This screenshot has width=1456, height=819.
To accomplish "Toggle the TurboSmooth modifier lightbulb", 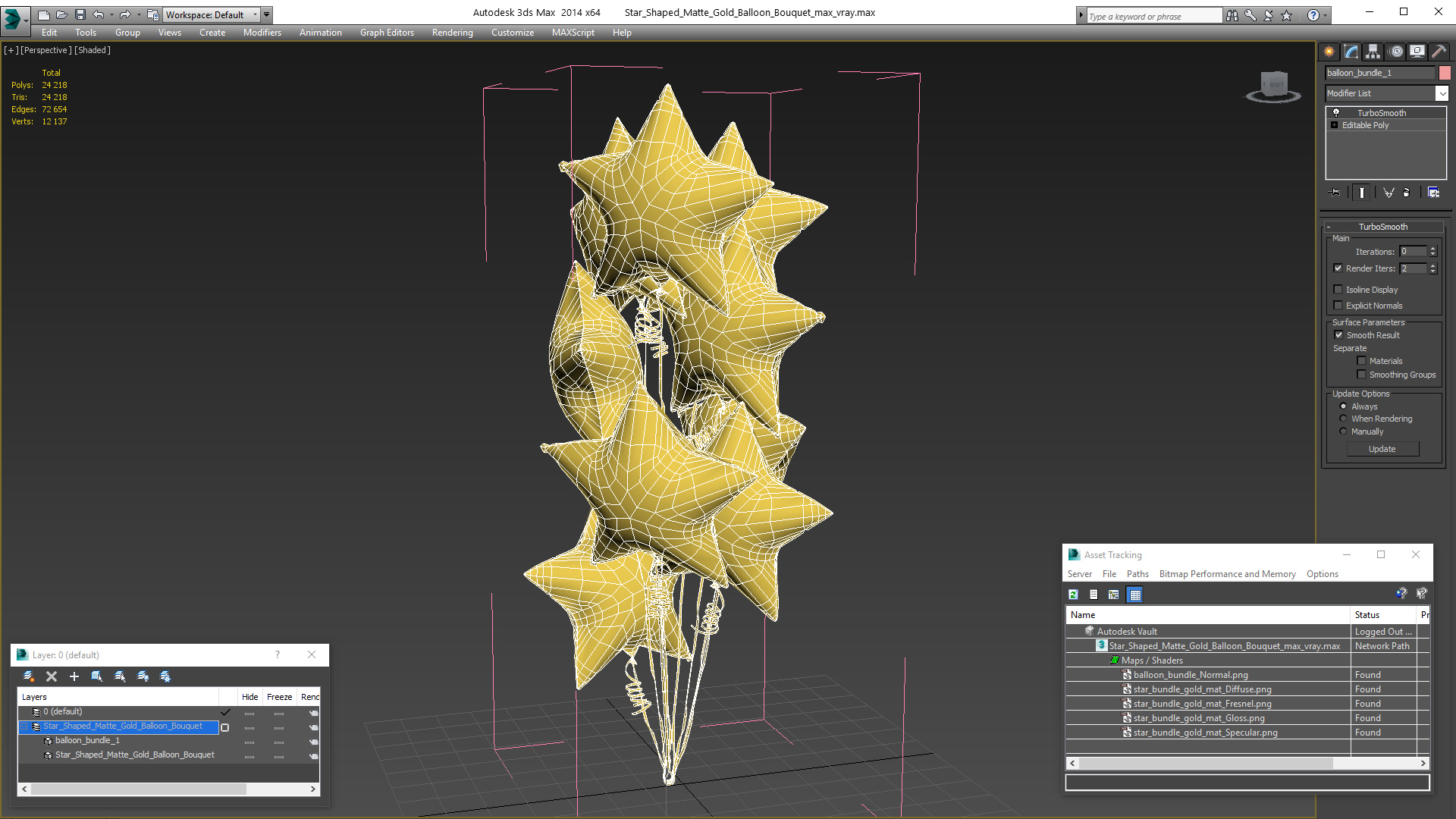I will 1336,112.
